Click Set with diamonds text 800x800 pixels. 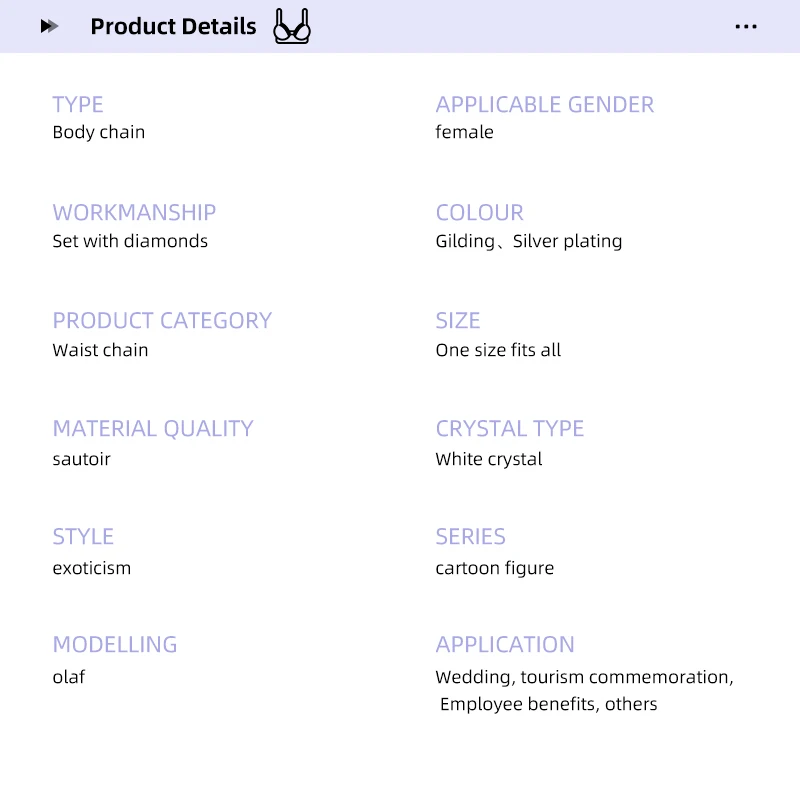[x=130, y=241]
